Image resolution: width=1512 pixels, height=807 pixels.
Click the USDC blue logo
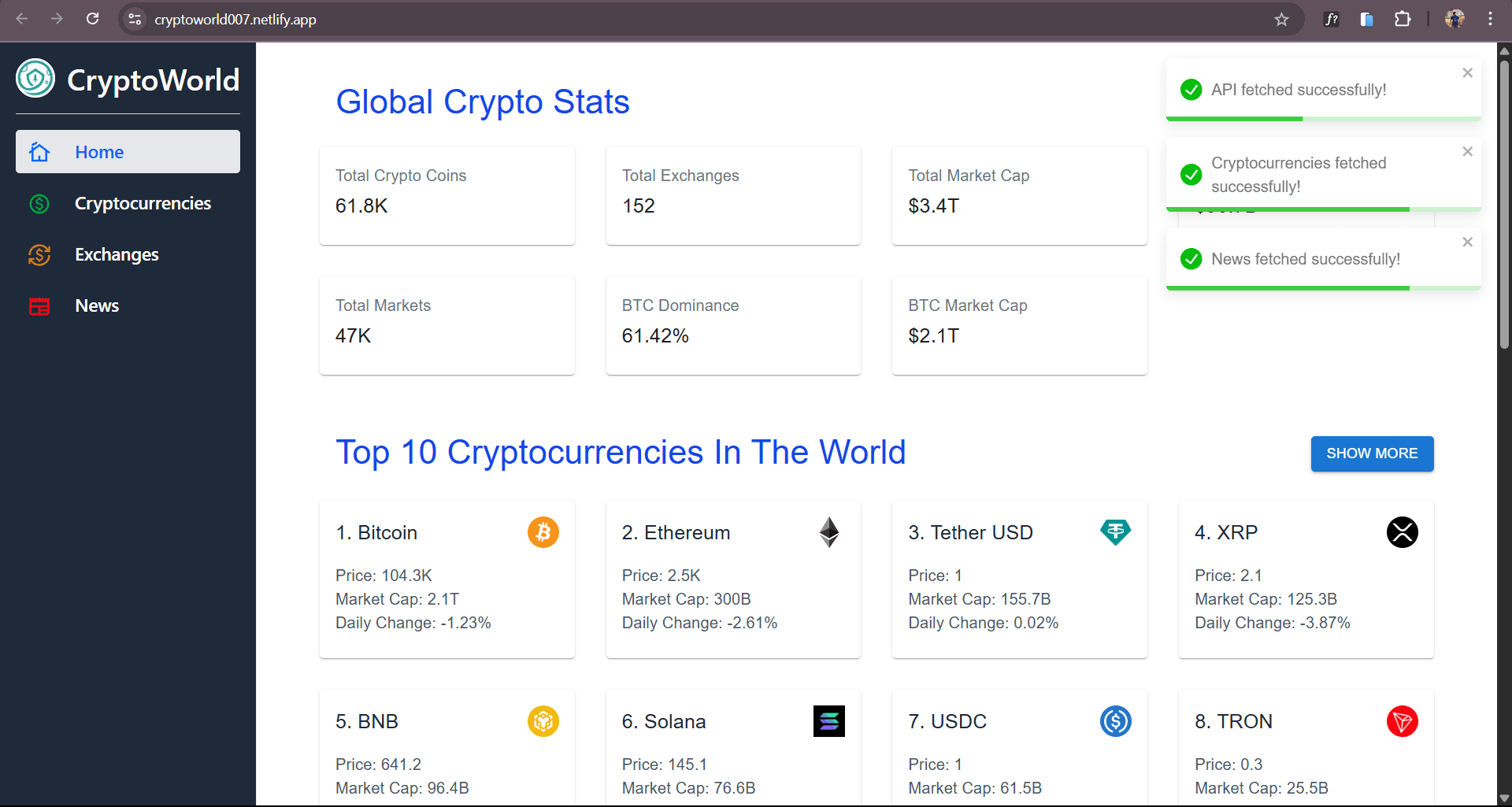1116,721
